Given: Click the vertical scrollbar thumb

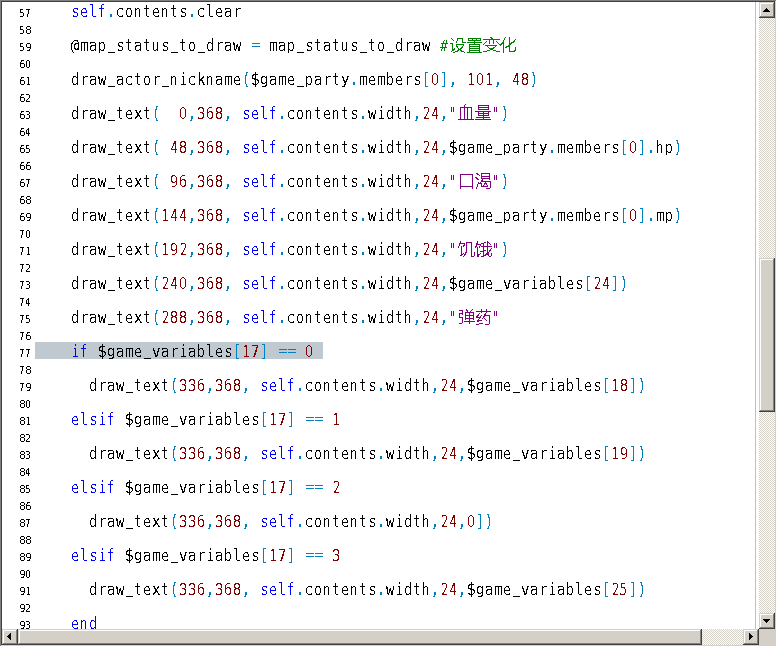Looking at the screenshot, I should click(767, 334).
